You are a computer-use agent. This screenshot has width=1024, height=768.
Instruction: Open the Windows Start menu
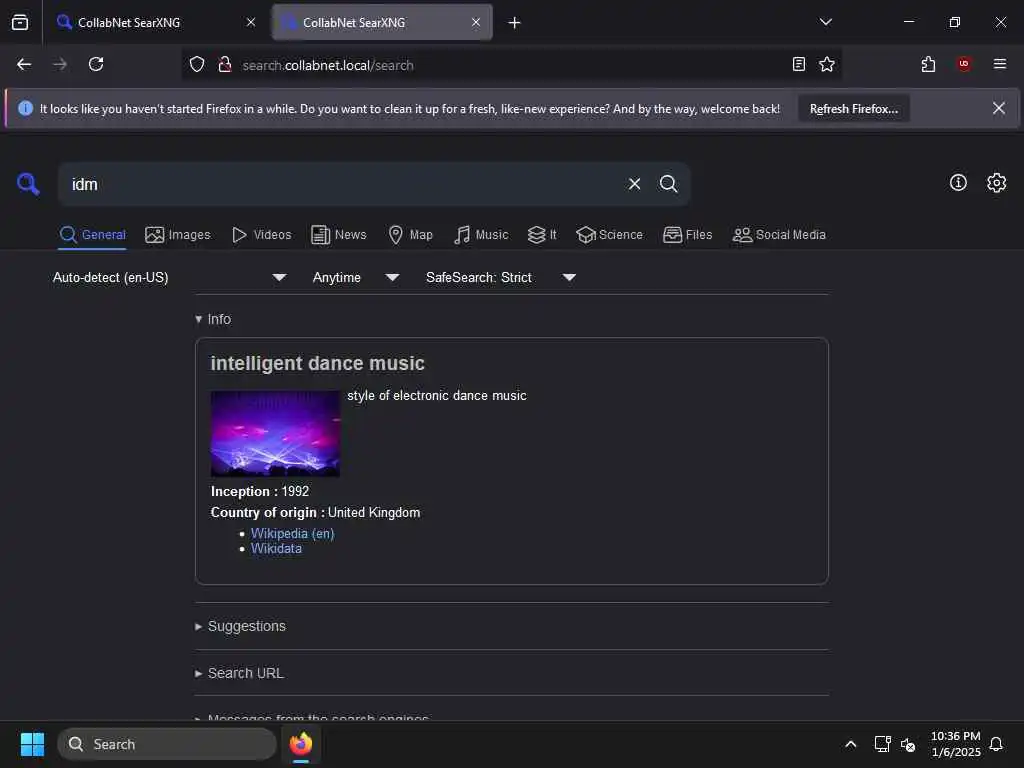(32, 744)
